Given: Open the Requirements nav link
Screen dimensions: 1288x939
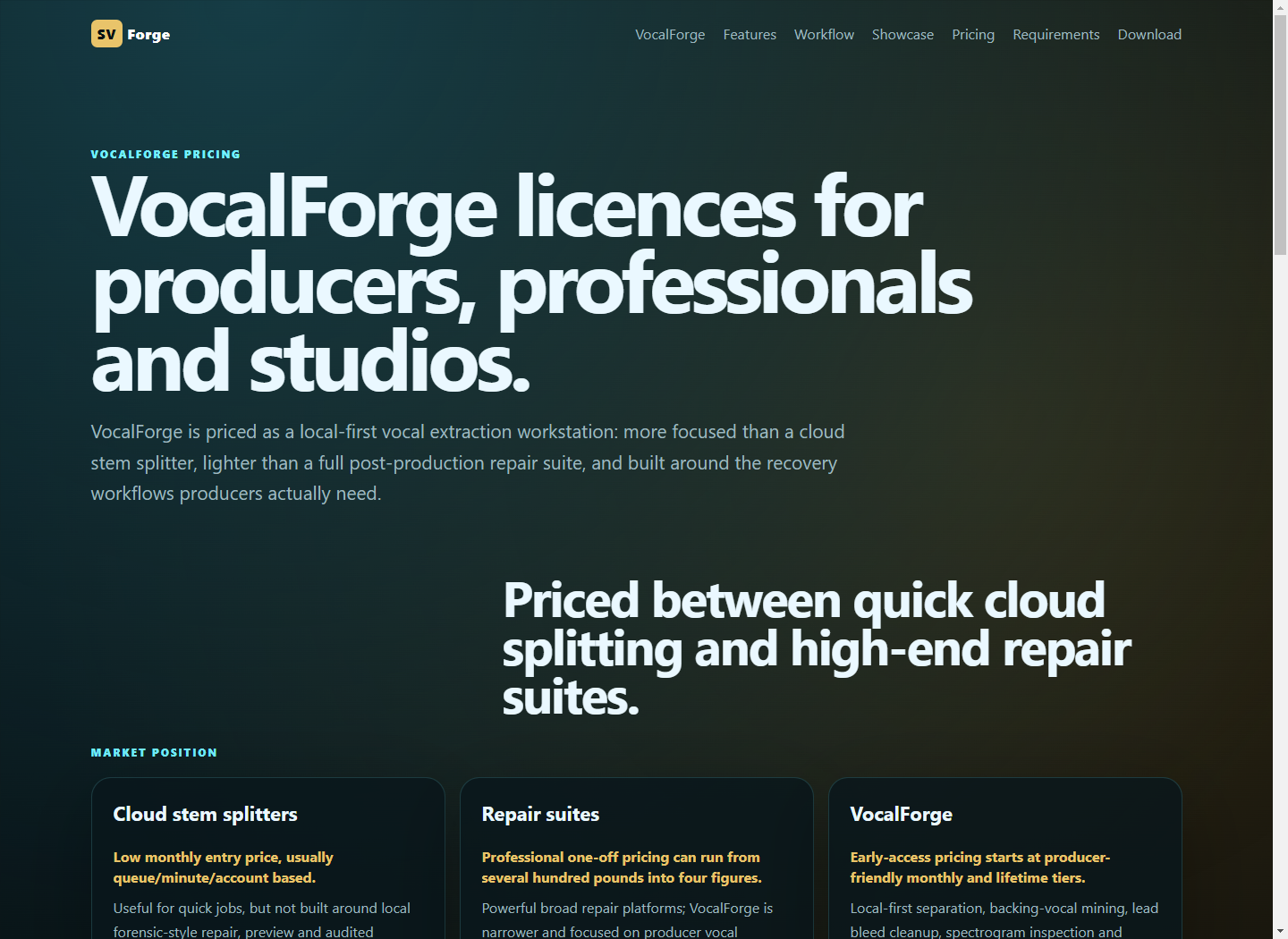Looking at the screenshot, I should click(1056, 34).
